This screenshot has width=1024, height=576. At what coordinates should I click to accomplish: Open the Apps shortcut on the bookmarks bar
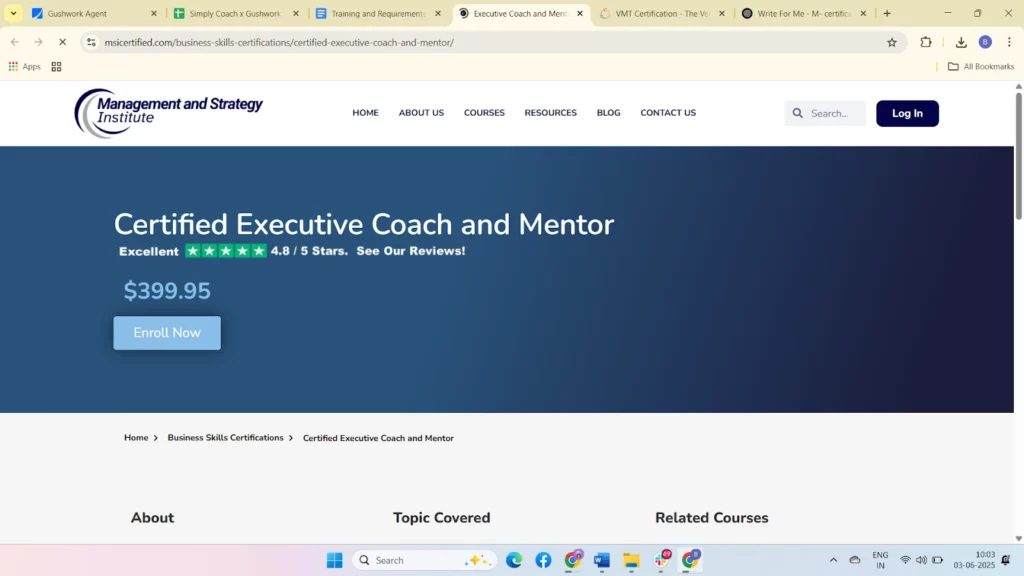coord(24,66)
